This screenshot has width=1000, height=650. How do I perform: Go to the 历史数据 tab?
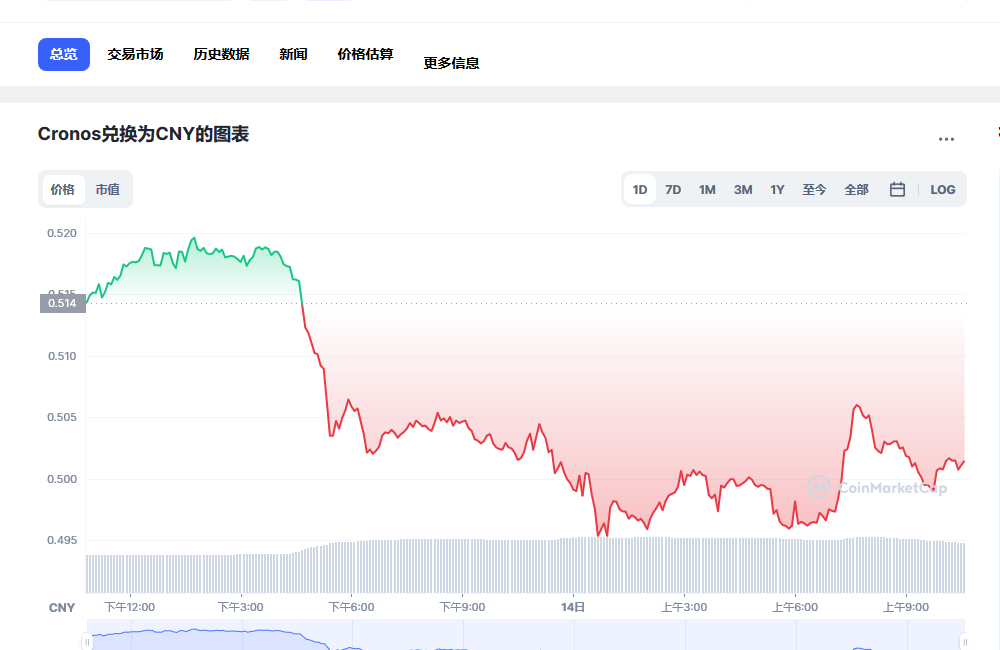pos(221,54)
